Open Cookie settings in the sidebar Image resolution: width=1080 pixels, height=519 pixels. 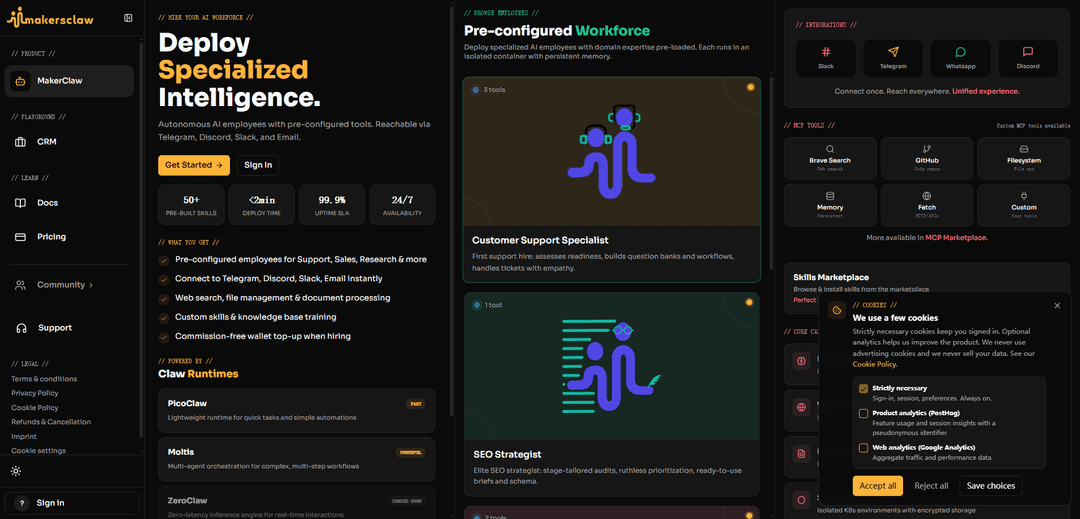tap(39, 451)
